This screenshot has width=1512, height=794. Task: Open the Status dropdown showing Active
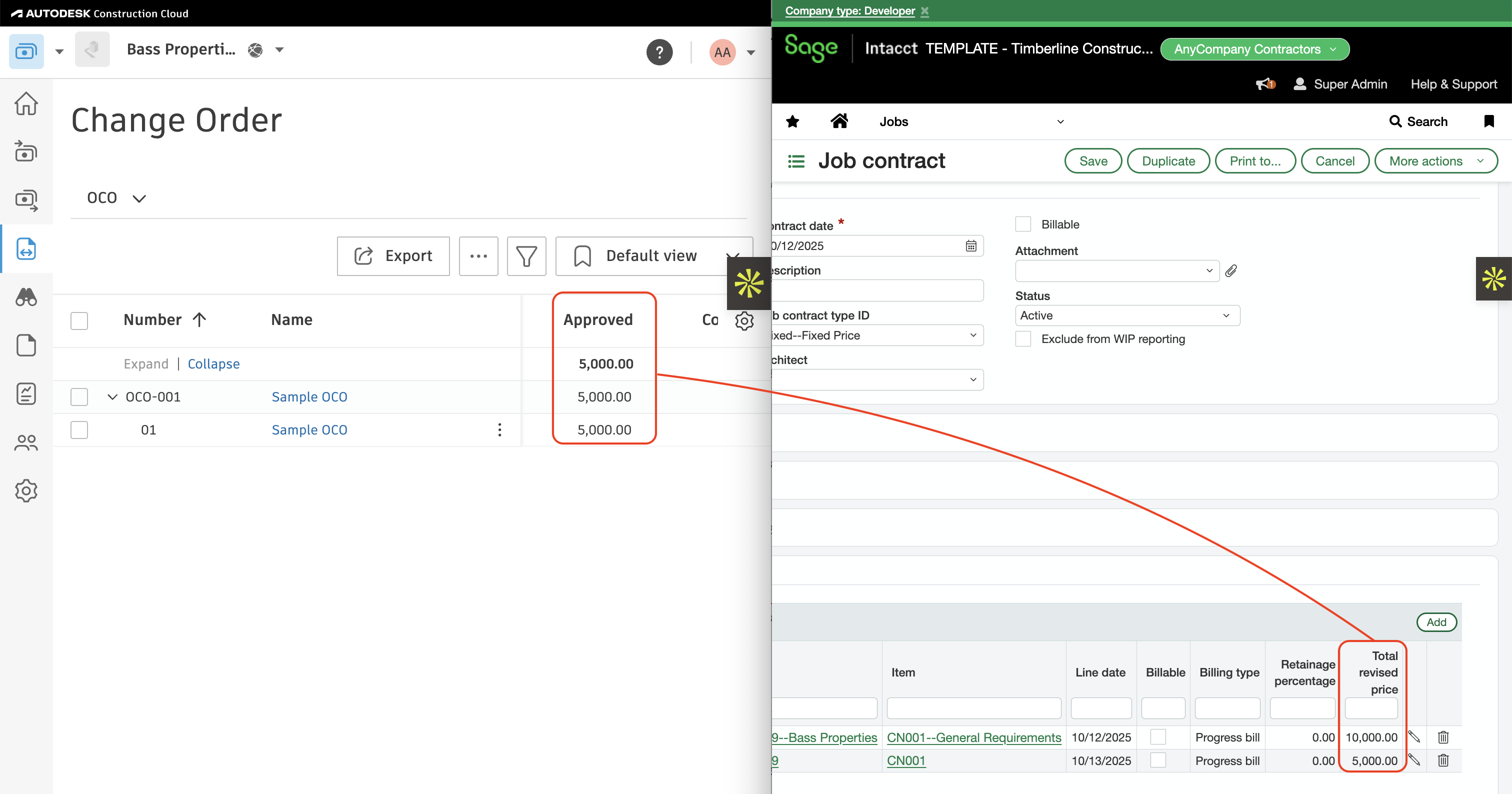tap(1126, 315)
